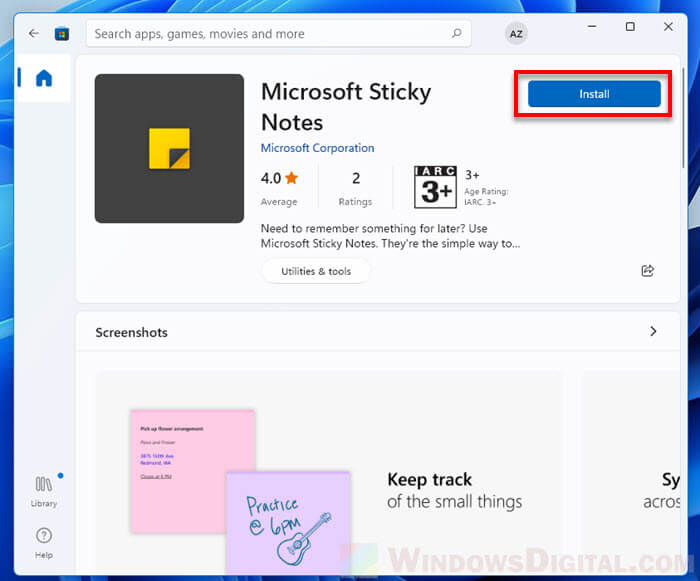Click the Microsoft Sticky Notes title
This screenshot has width=700, height=581.
pyautogui.click(x=346, y=107)
